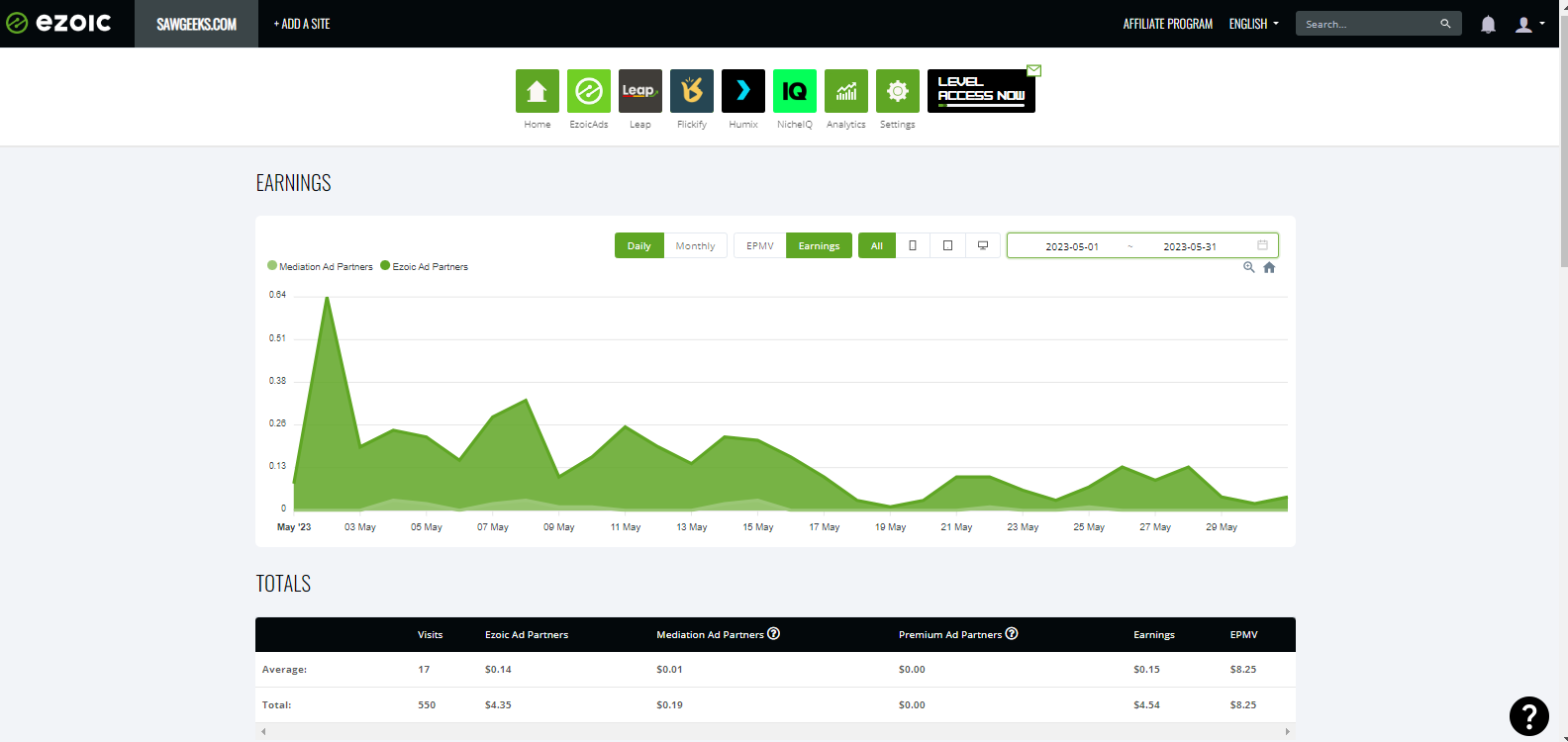
Task: Click the Earnings column header
Action: pos(1154,635)
